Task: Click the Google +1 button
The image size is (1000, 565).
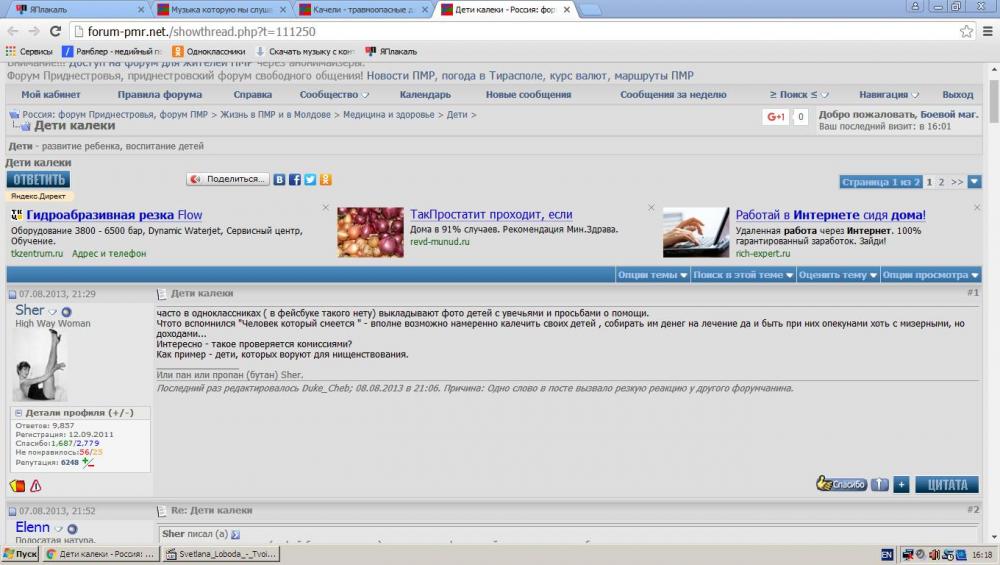Action: 776,117
